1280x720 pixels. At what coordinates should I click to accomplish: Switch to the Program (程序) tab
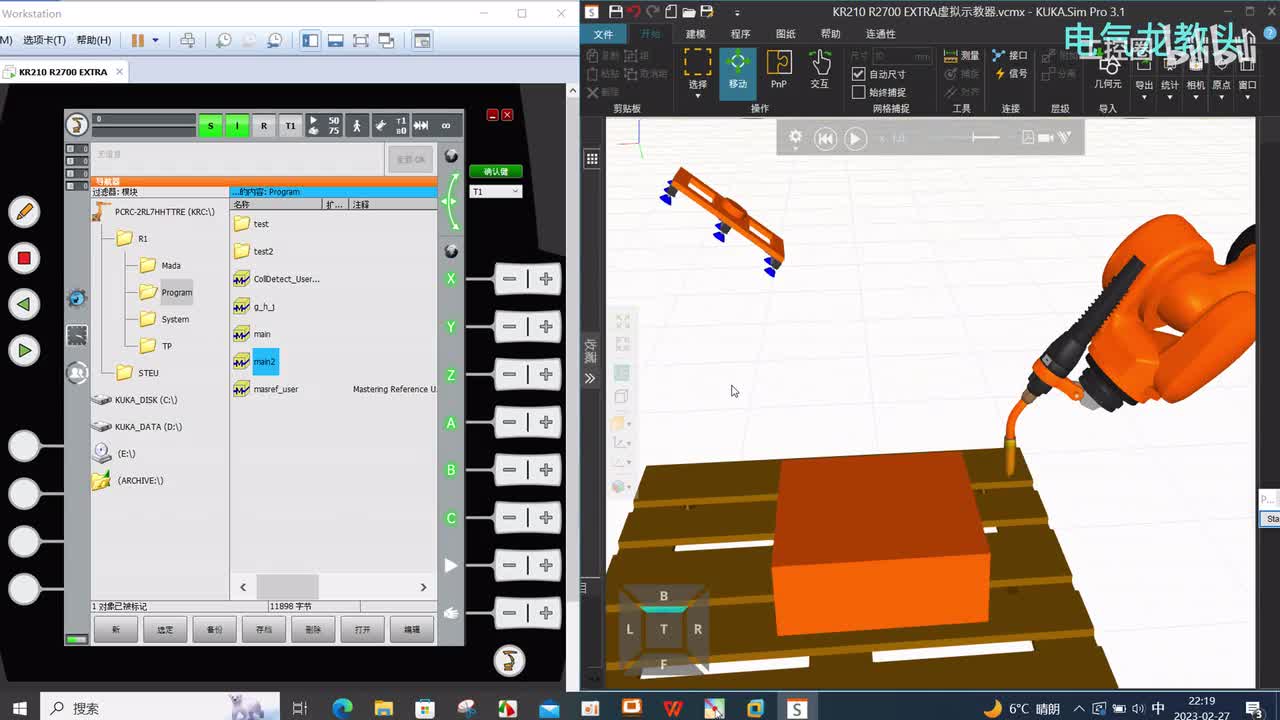point(740,34)
